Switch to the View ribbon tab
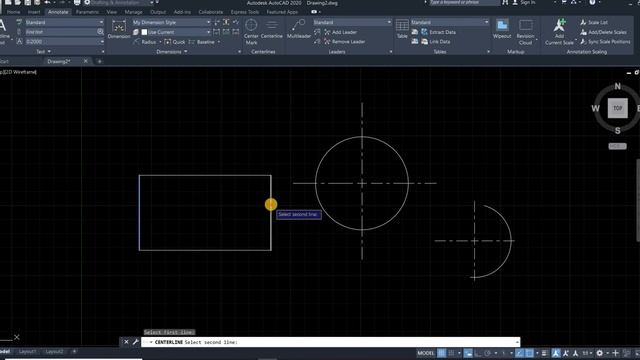 (112, 12)
